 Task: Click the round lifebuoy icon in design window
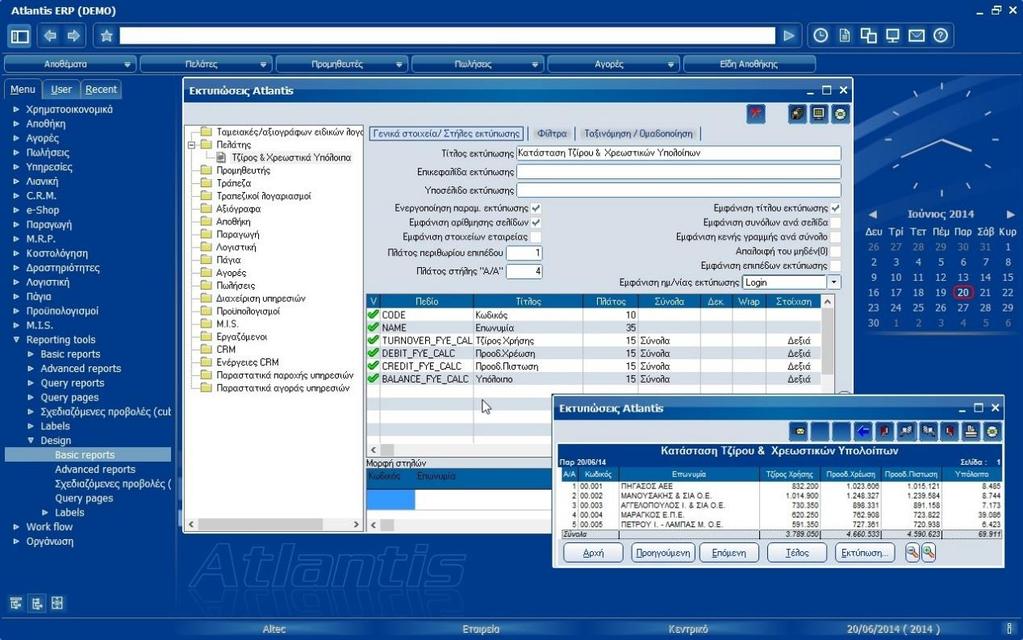pos(840,114)
